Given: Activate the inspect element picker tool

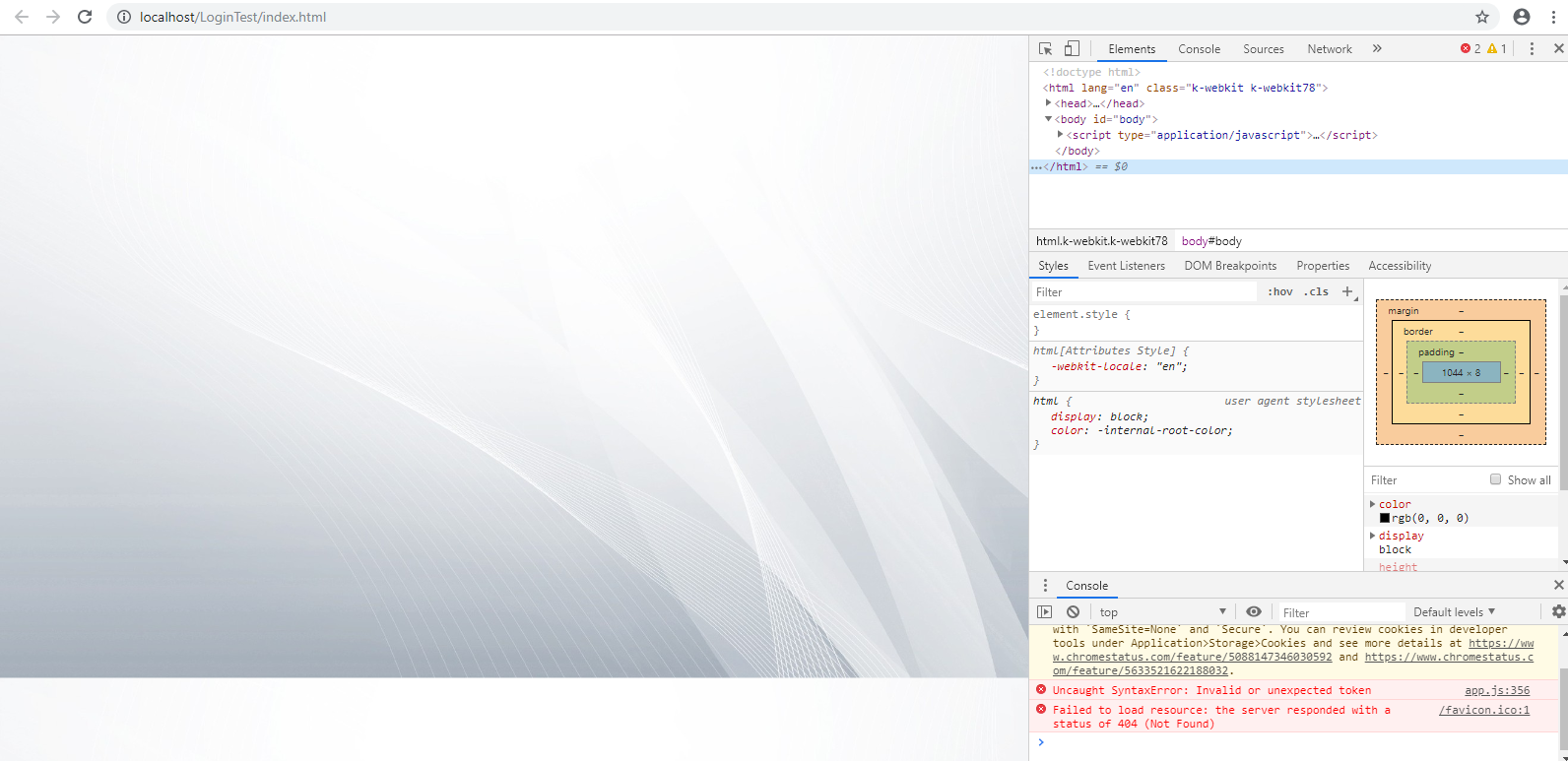Looking at the screenshot, I should tap(1046, 48).
